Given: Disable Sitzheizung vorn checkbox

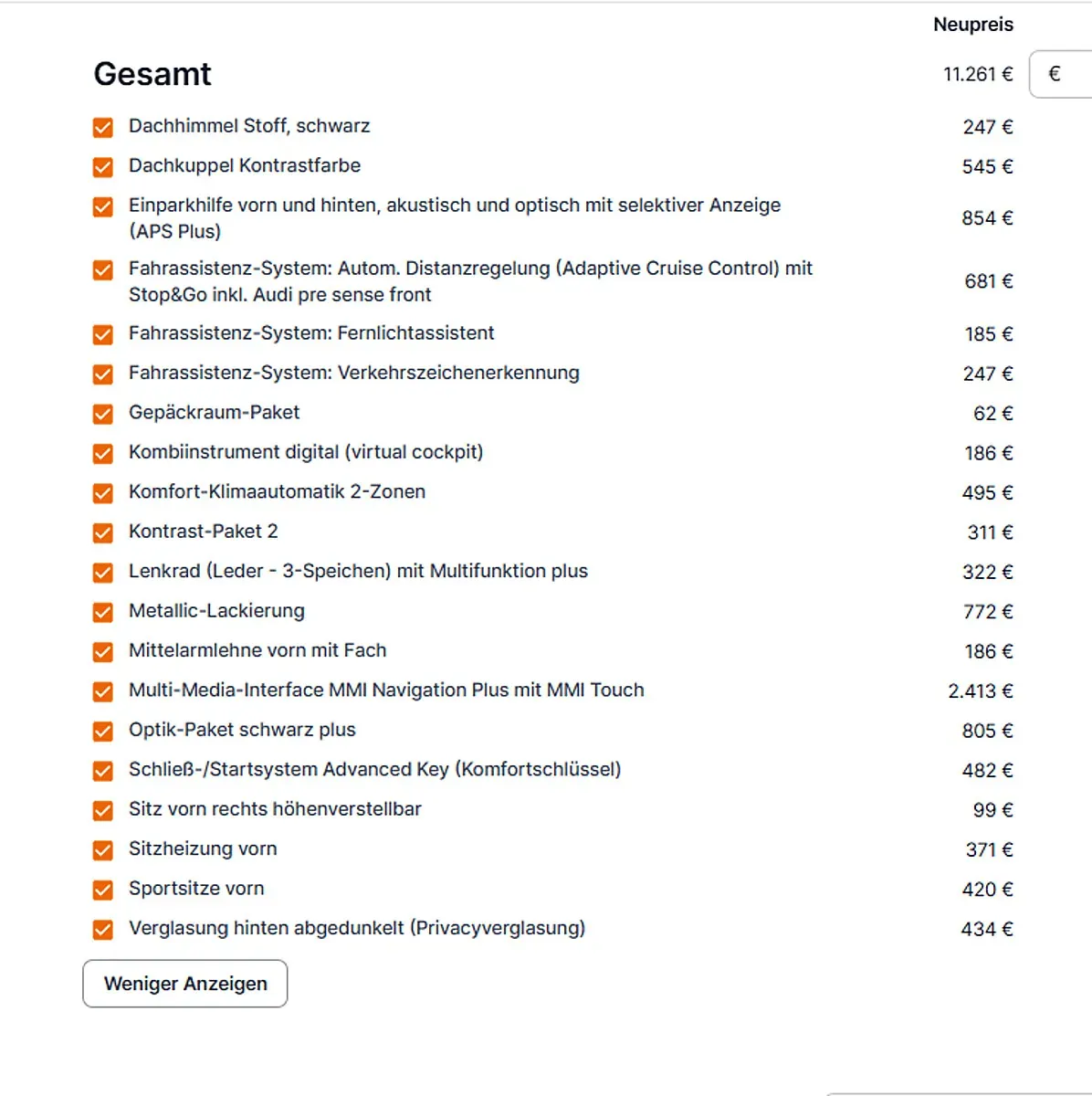Looking at the screenshot, I should (x=103, y=850).
